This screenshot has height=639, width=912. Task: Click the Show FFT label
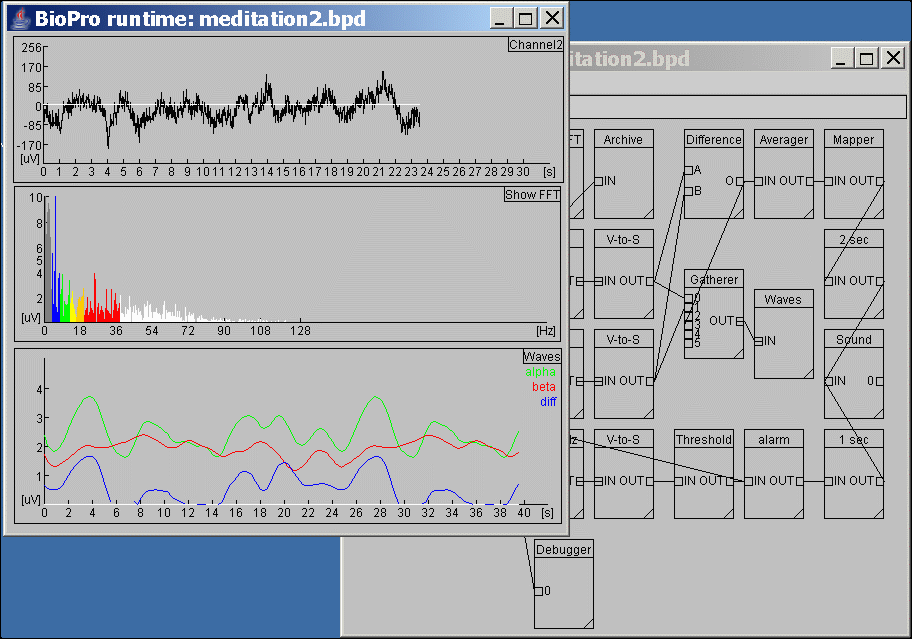pos(532,195)
